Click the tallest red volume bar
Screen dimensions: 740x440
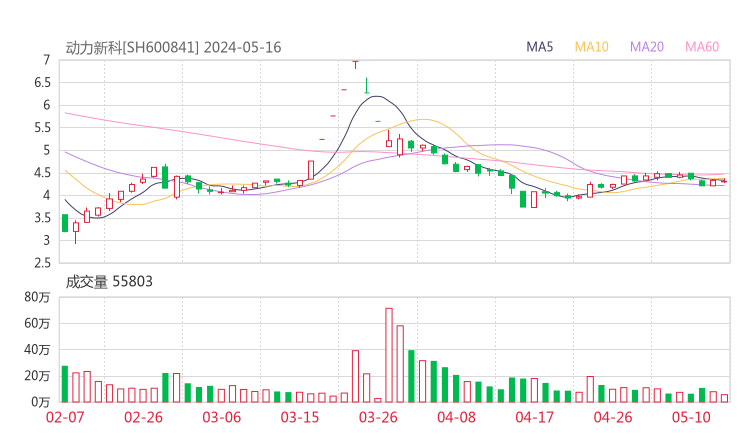tap(389, 355)
